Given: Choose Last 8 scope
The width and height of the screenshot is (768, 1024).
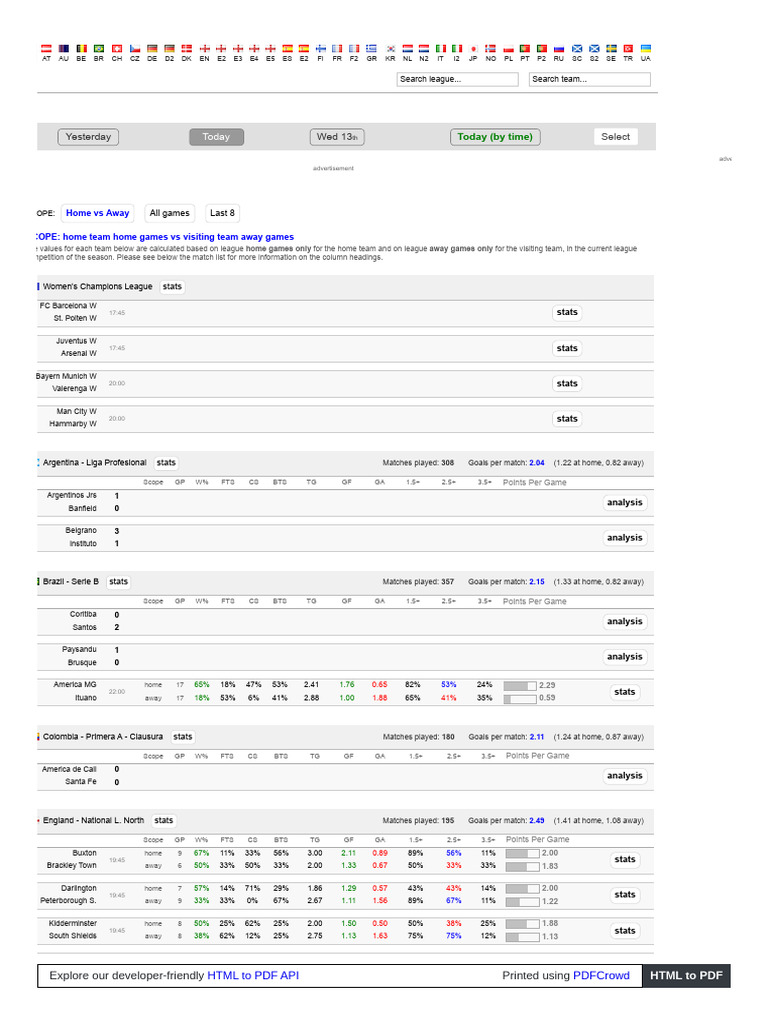Looking at the screenshot, I should pos(222,213).
